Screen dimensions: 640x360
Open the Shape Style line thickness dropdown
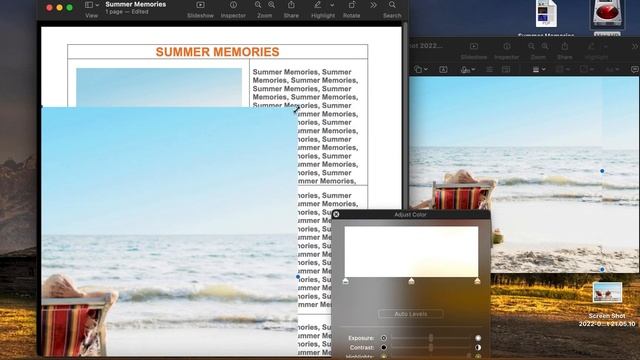[x=539, y=69]
